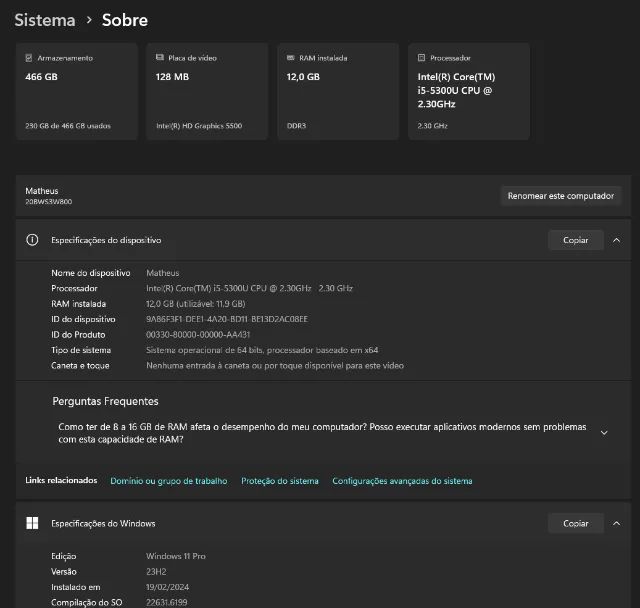Click the storage icon in Armazenamento card
The image size is (640, 608).
28,58
